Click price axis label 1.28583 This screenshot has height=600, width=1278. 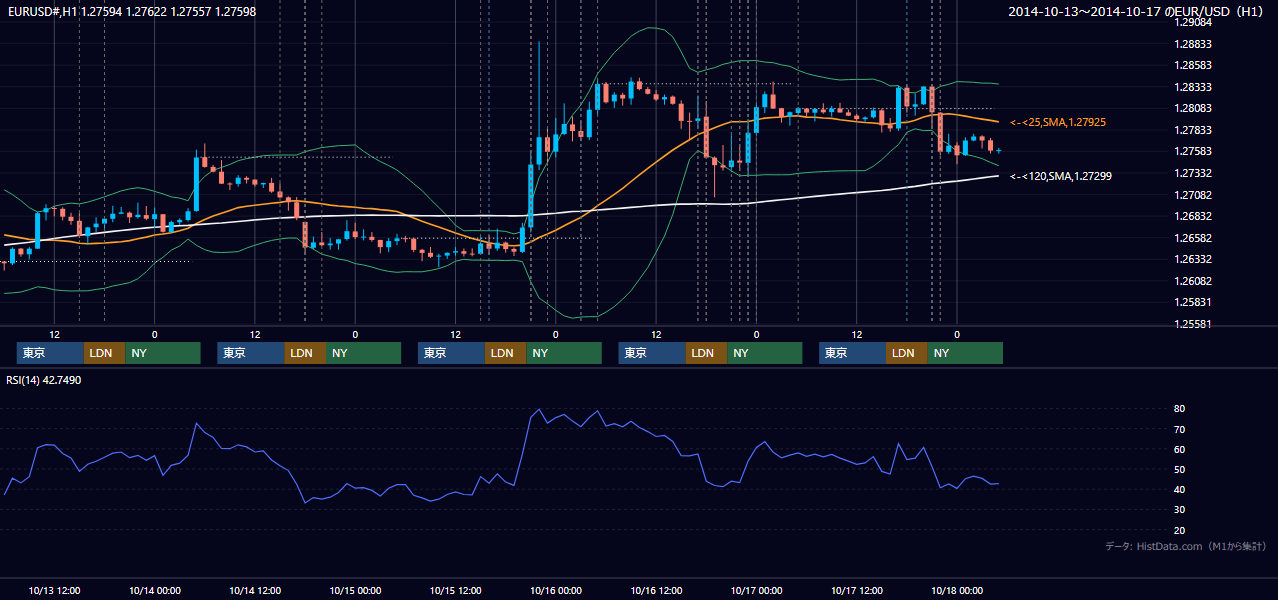pos(1193,65)
